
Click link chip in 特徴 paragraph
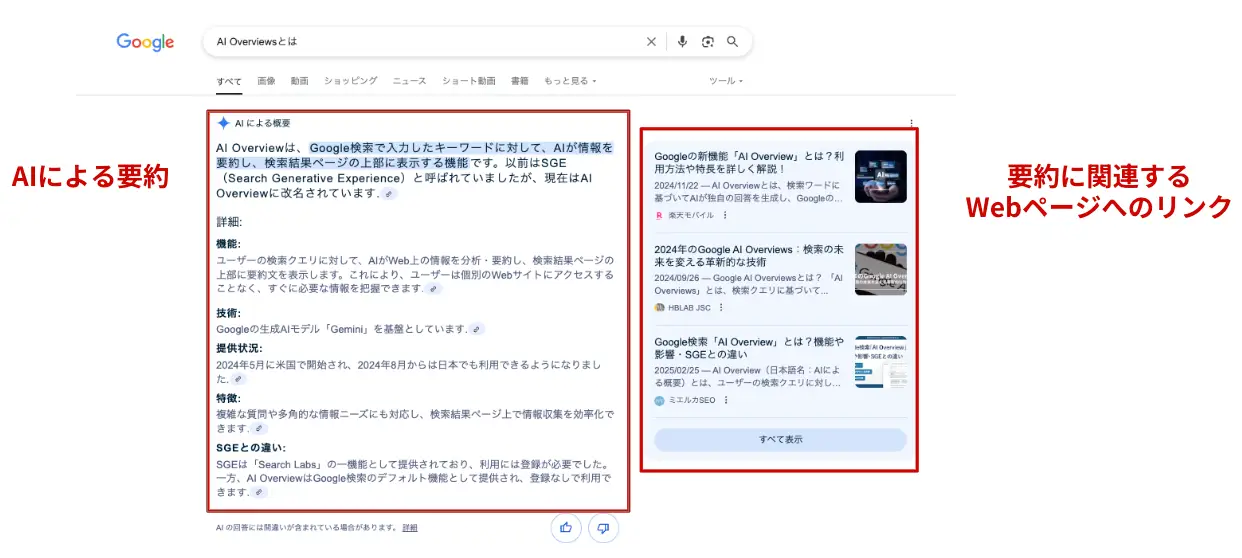pos(260,428)
